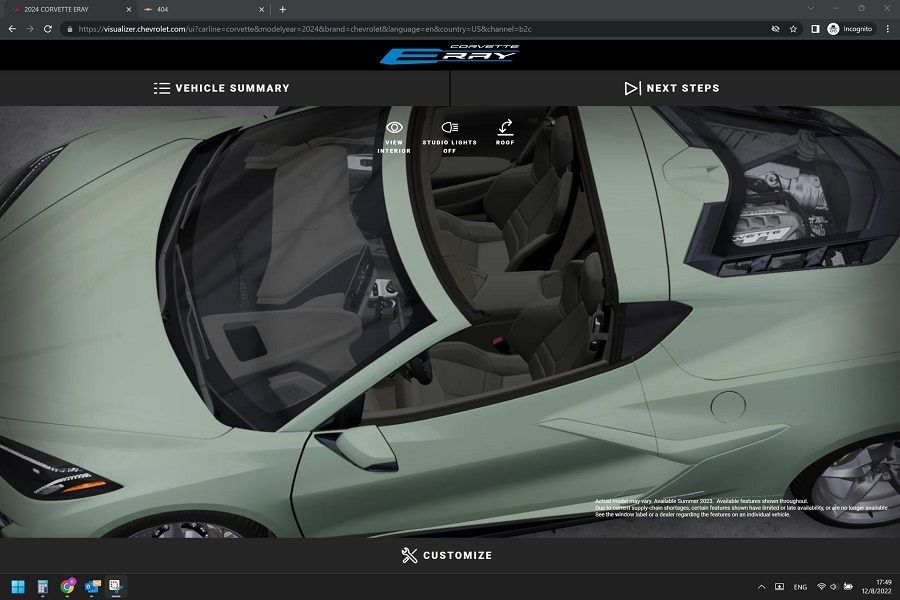
Task: Click the Next Steps play icon
Action: click(633, 88)
